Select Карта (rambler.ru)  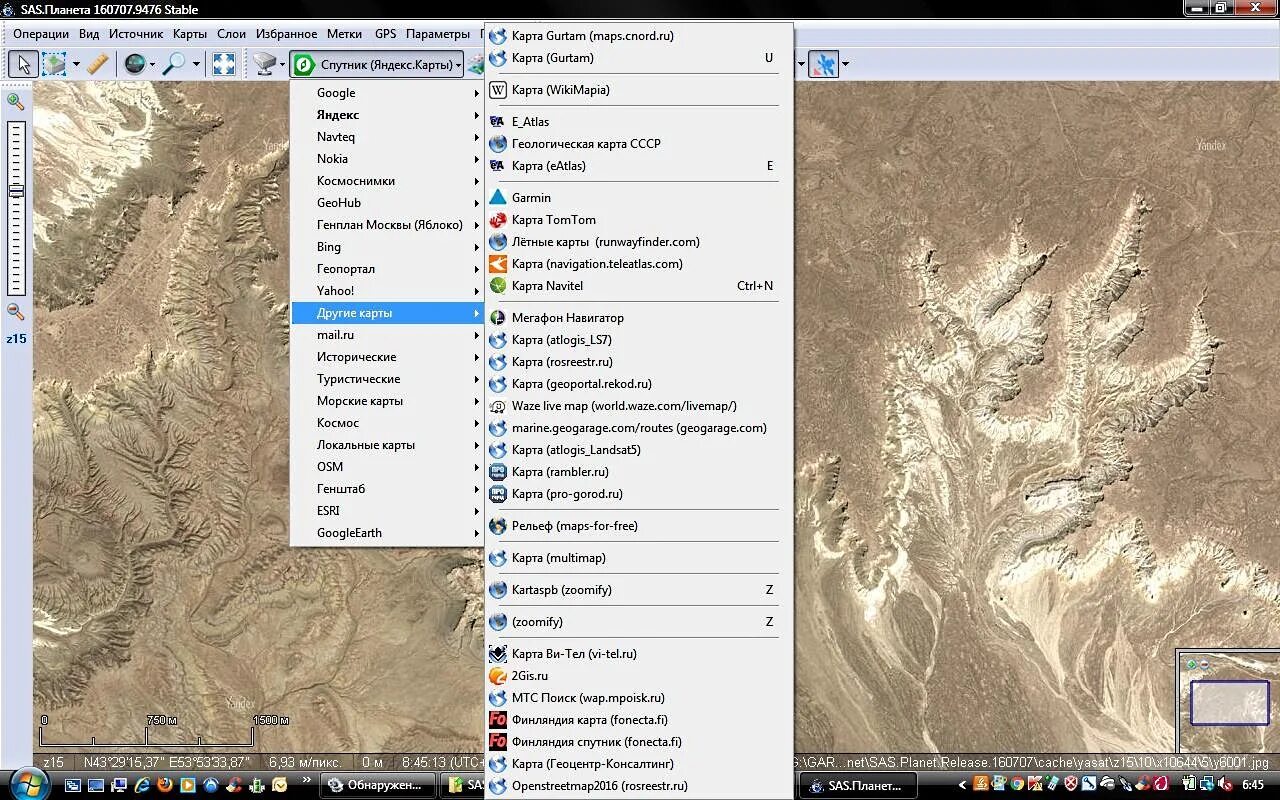tap(638, 472)
